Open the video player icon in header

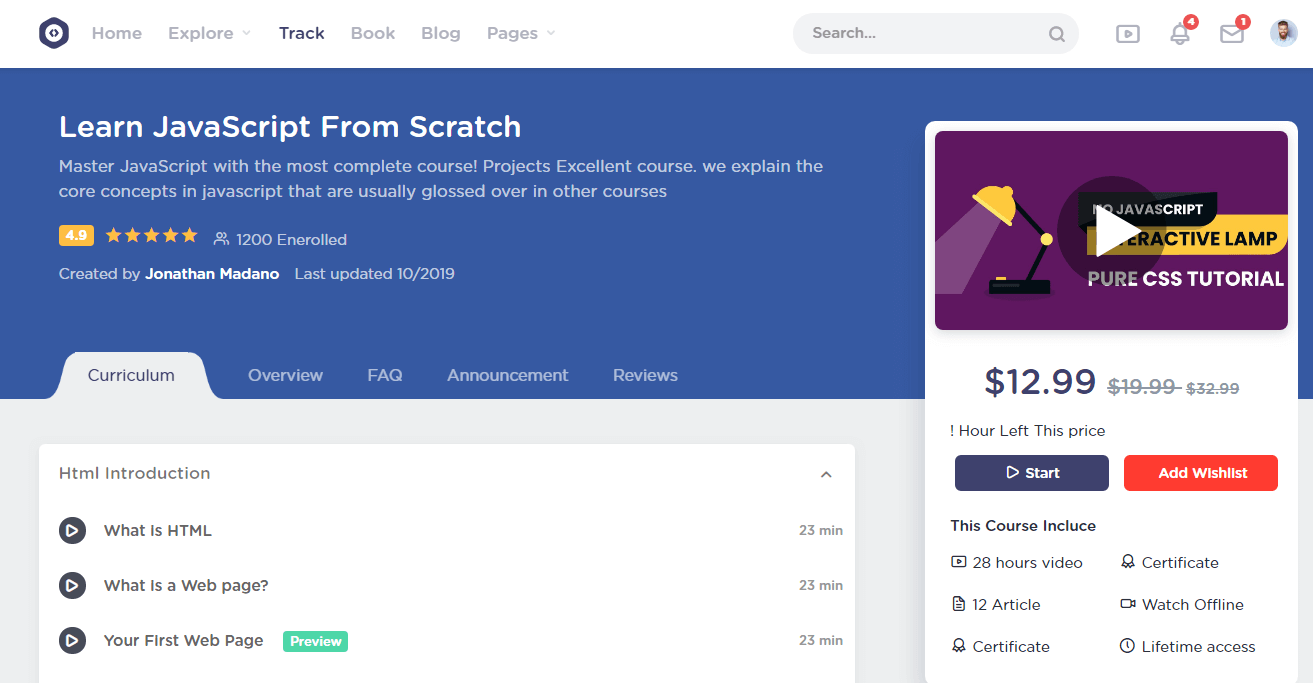click(x=1128, y=34)
